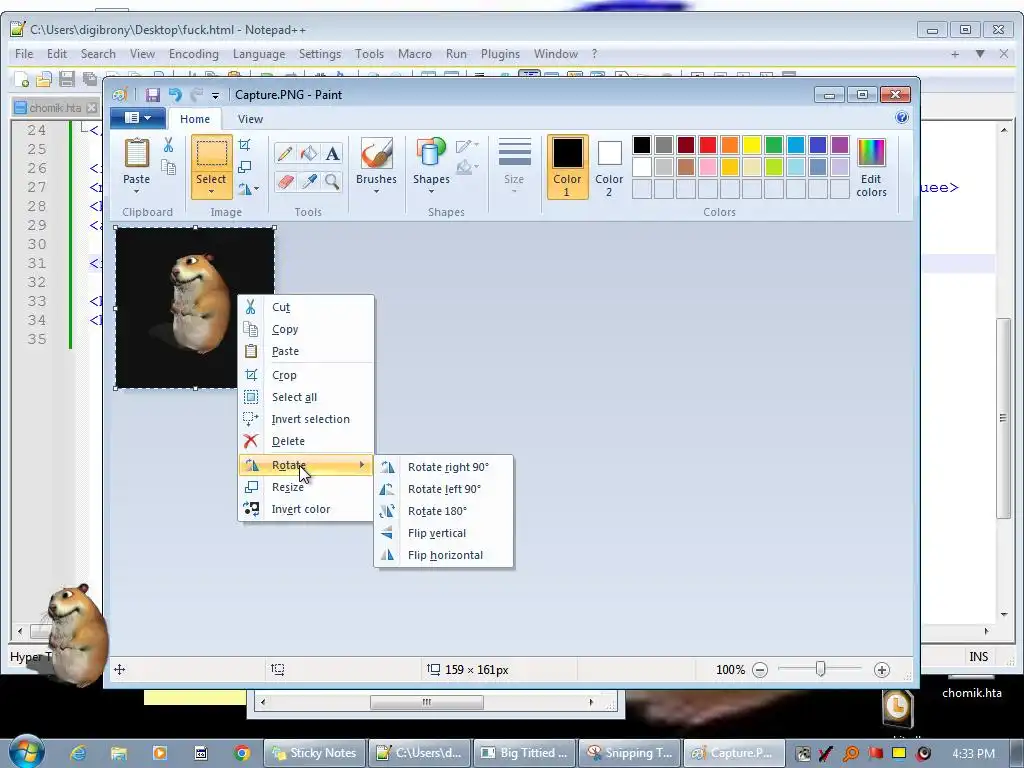Select the Text tool in Paint

pos(332,153)
